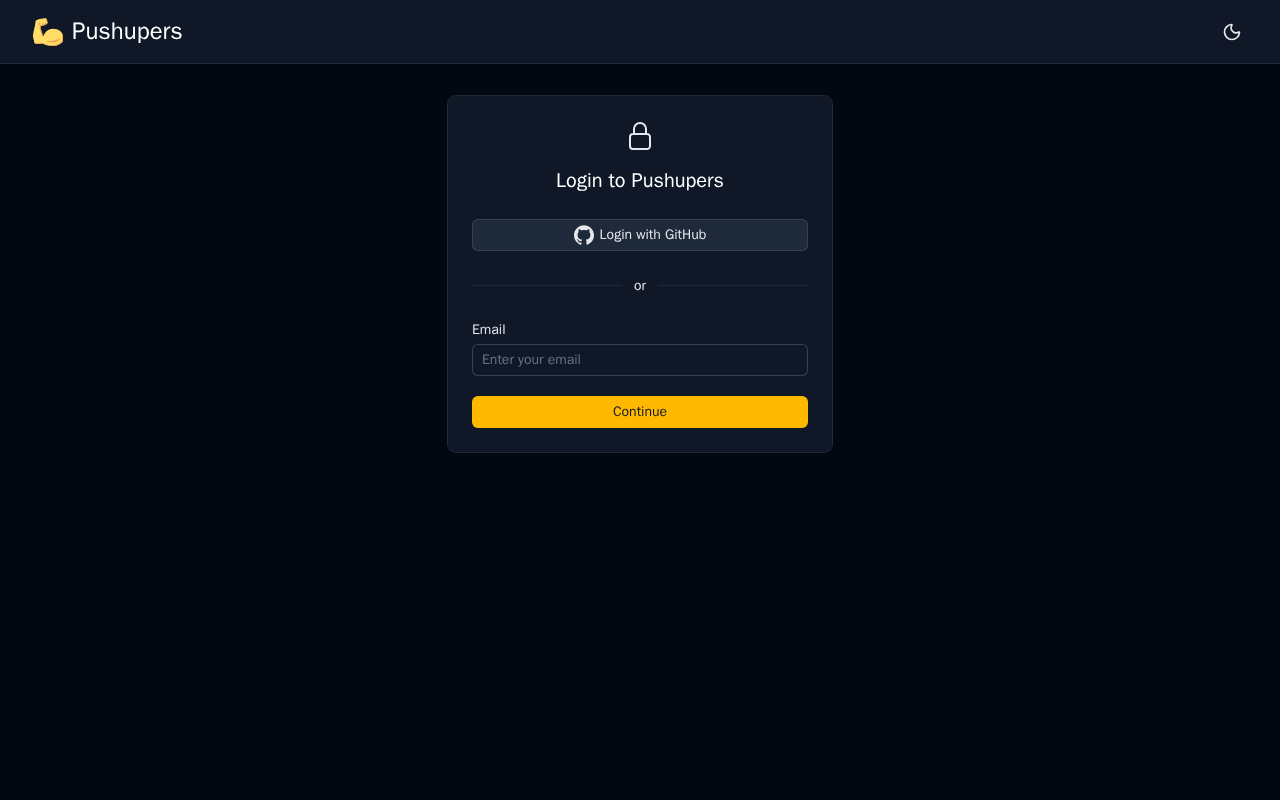The width and height of the screenshot is (1280, 800).
Task: Click the GitHub octocat icon
Action: (x=584, y=235)
